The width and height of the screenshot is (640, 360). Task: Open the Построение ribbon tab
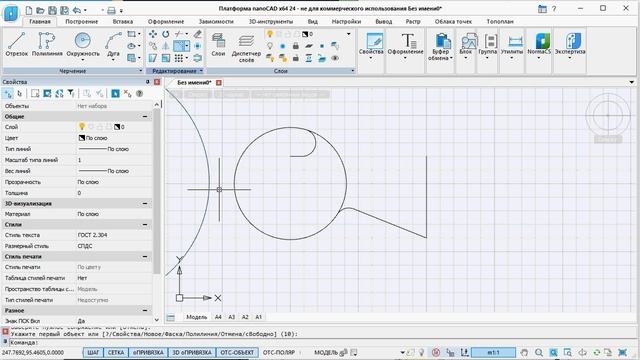[82, 21]
